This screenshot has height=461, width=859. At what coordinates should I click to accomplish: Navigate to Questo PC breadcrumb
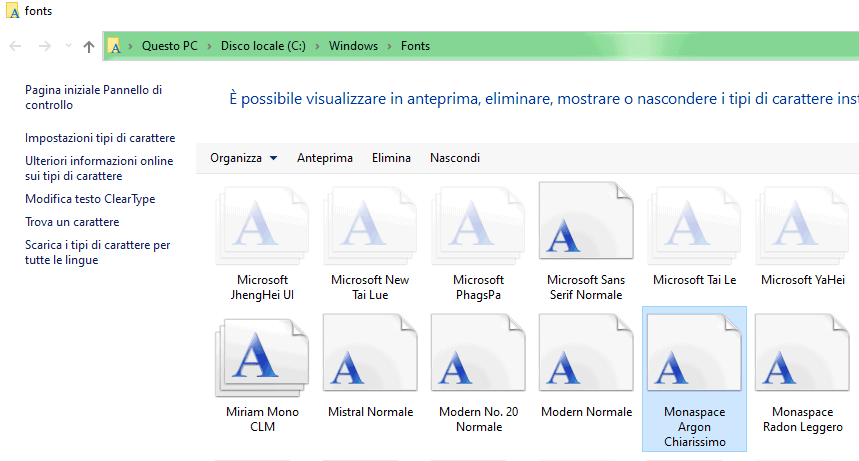(x=170, y=46)
